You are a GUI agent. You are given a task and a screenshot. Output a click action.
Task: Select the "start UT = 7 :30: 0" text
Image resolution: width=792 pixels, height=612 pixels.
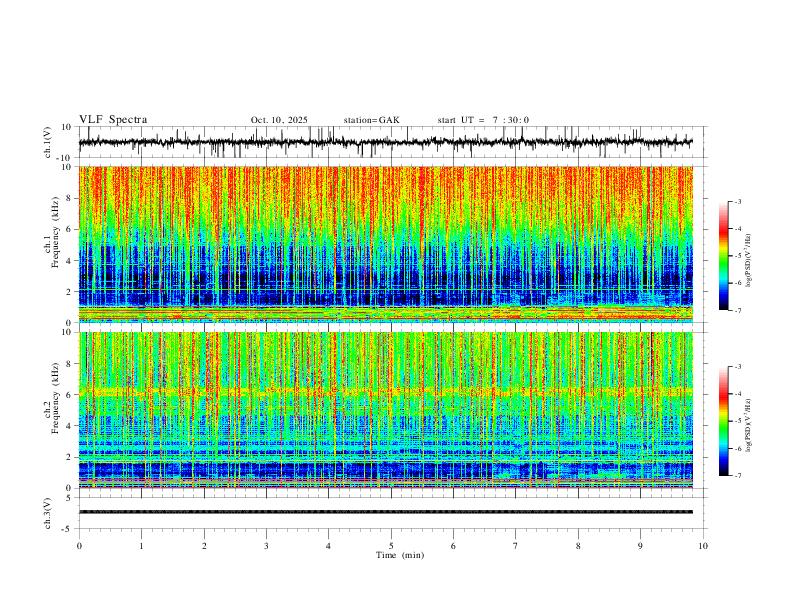click(483, 120)
